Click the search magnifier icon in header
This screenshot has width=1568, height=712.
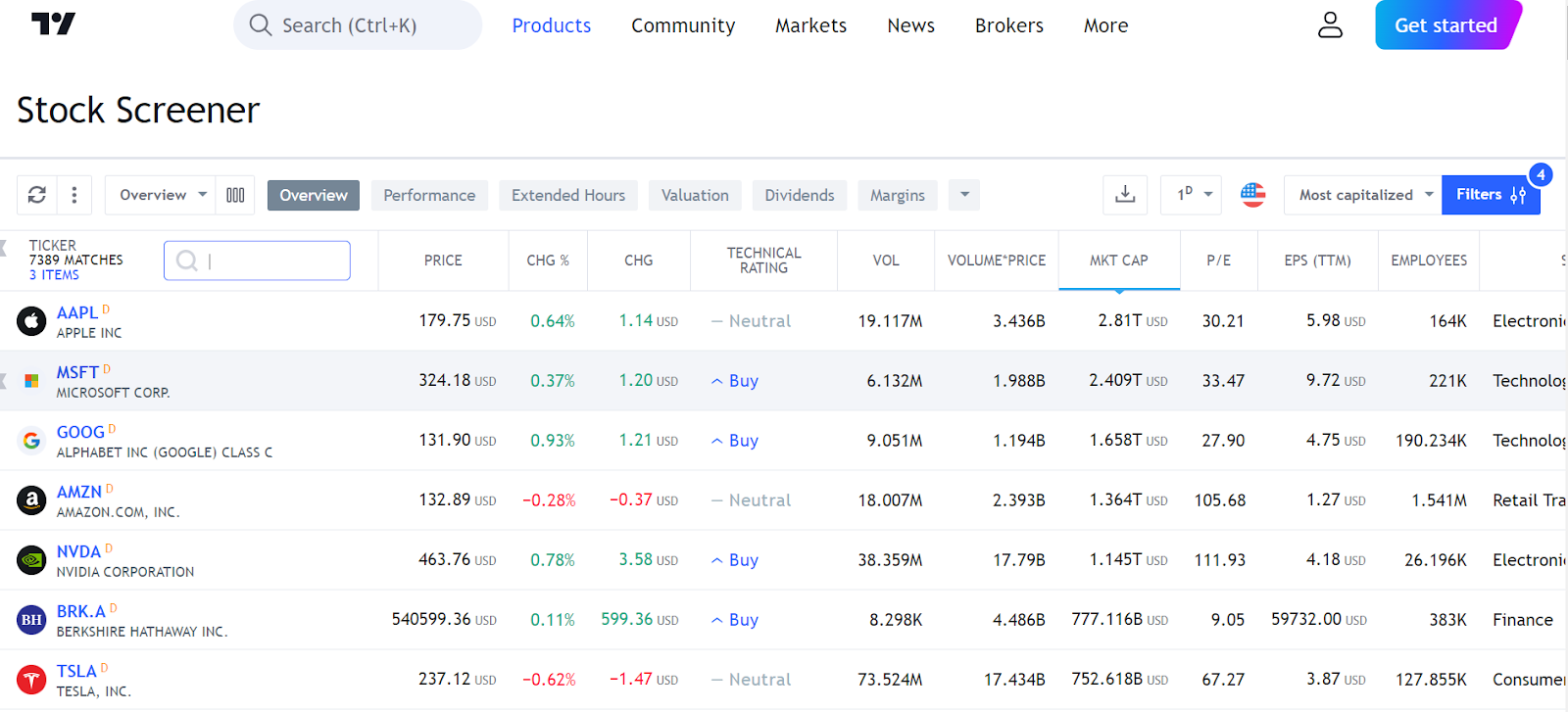[260, 24]
